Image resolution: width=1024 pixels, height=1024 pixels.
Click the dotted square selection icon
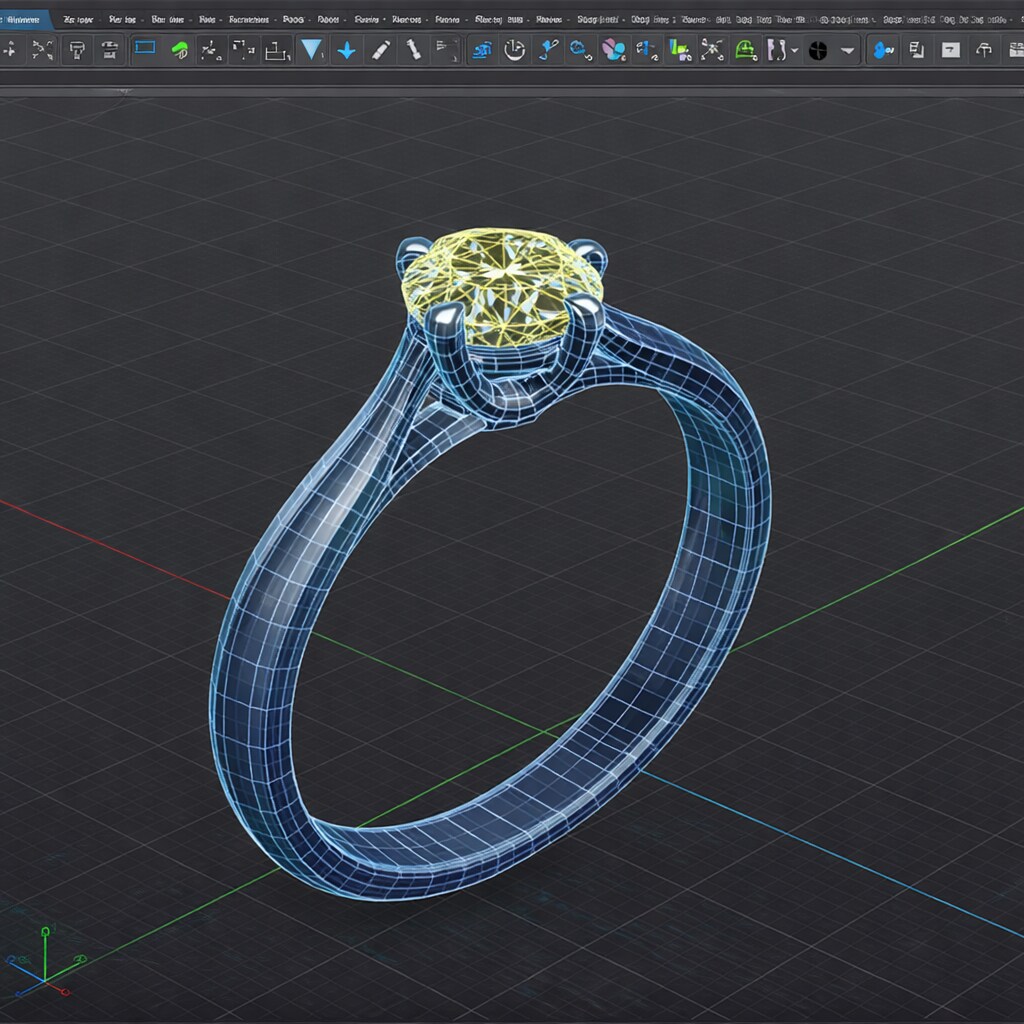click(243, 50)
